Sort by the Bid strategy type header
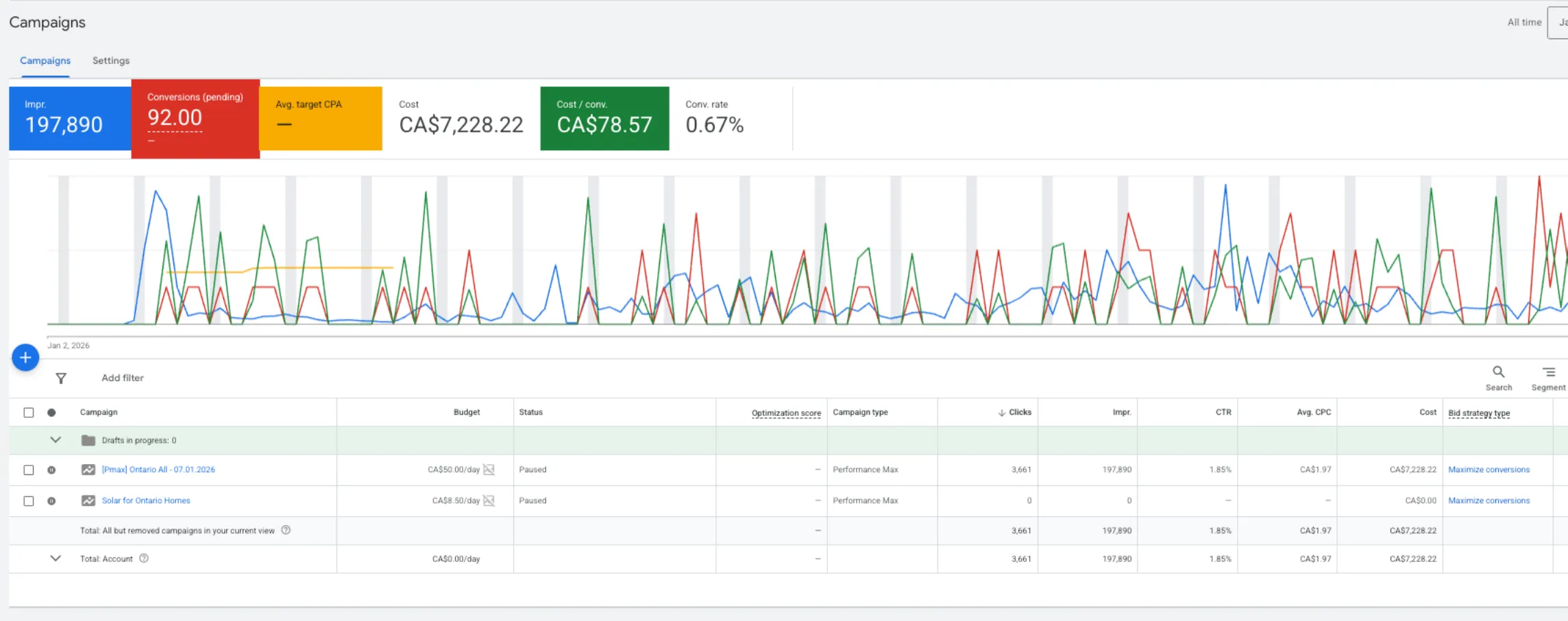The image size is (1568, 621). [1479, 413]
